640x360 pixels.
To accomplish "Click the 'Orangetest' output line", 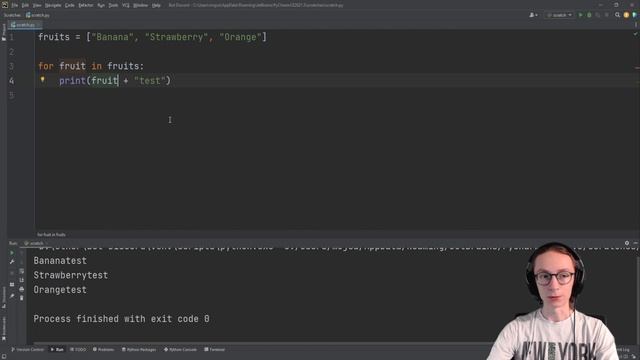I will click(60, 290).
